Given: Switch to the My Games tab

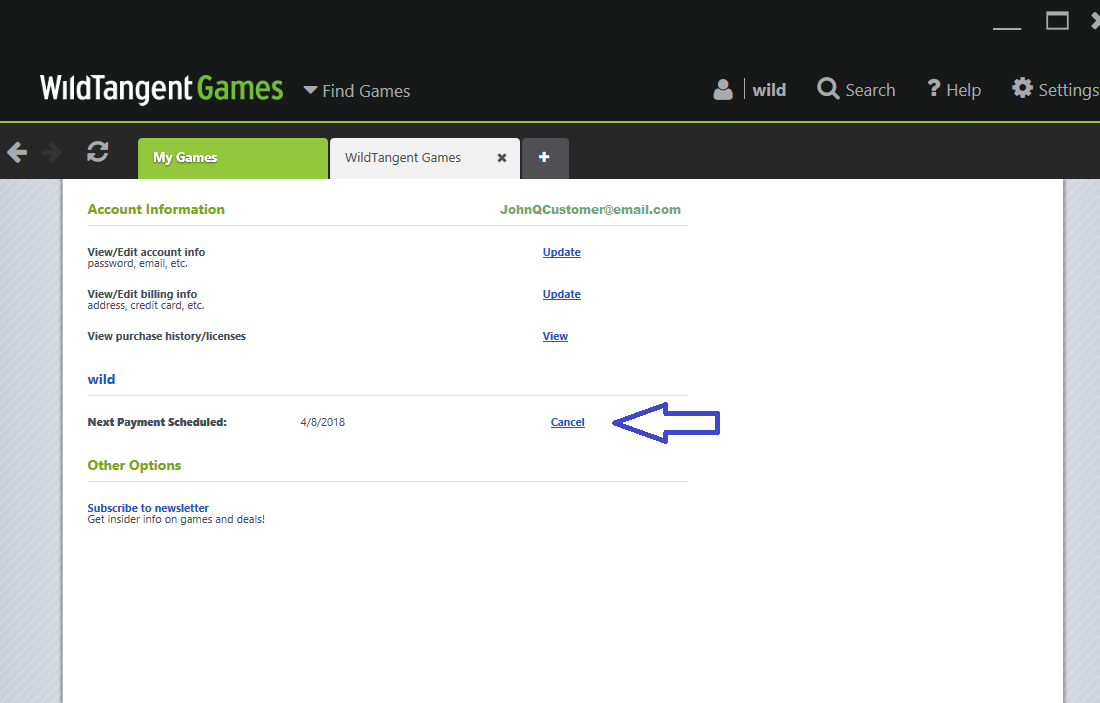Looking at the screenshot, I should 232,158.
